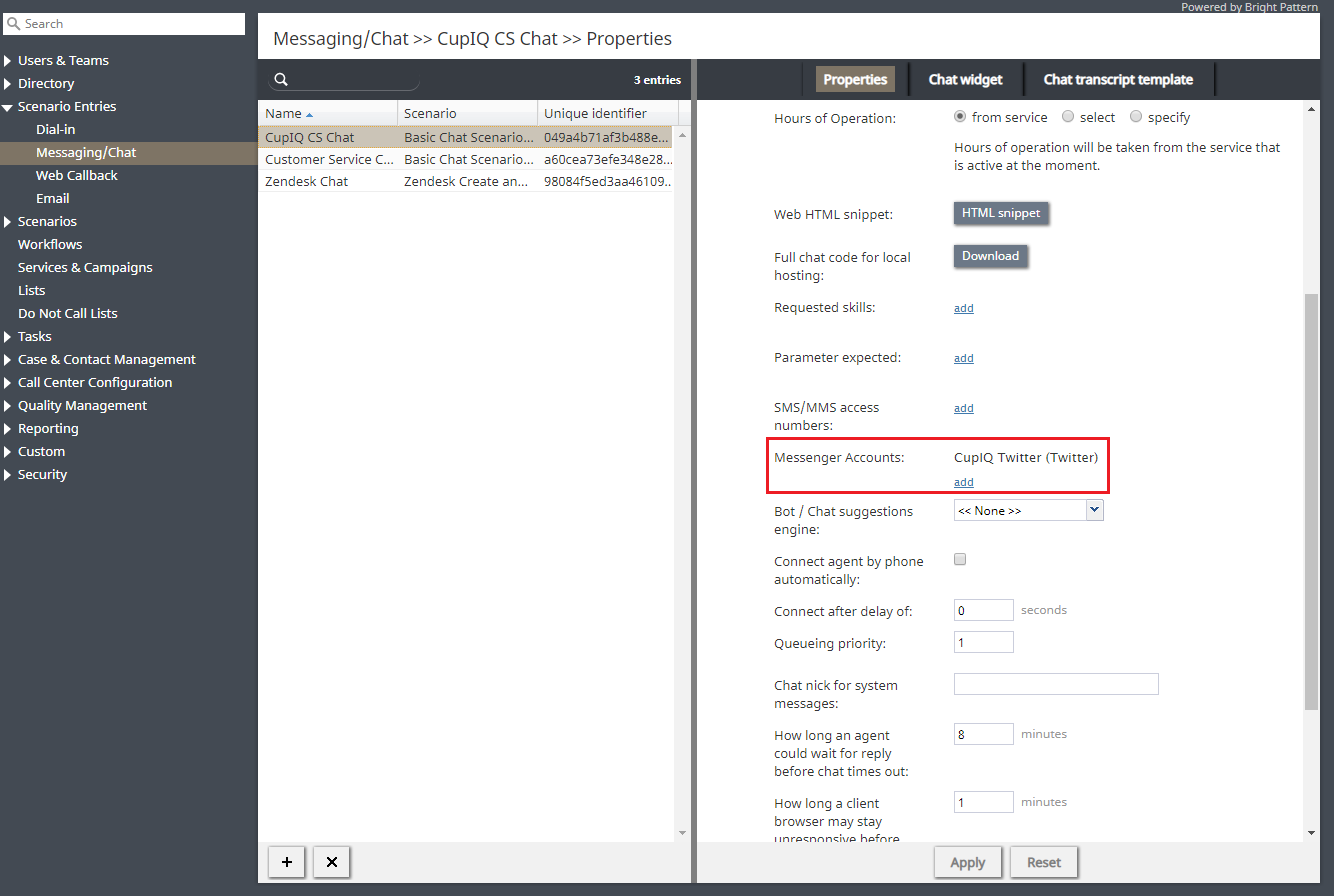Open Web Callback entries
Screen dimensions: 1334x896
(x=77, y=175)
